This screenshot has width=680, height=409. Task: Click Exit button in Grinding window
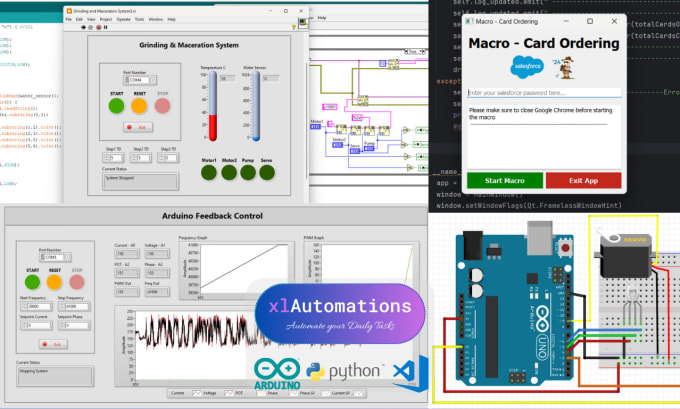(x=138, y=128)
